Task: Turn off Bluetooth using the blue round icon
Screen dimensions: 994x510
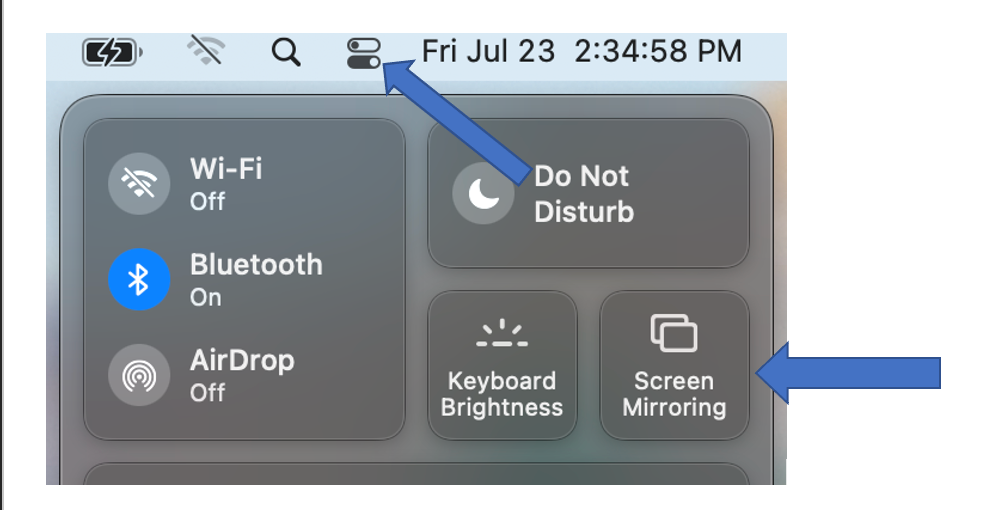Action: coord(139,279)
